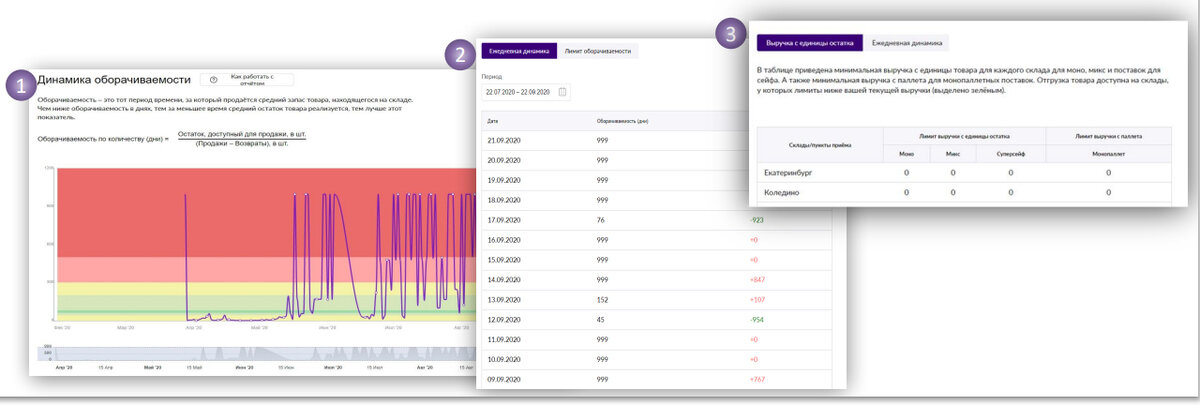This screenshot has width=1200, height=405.
Task: Select the 'Выручка с единицы остатка' tab
Action: [x=811, y=43]
